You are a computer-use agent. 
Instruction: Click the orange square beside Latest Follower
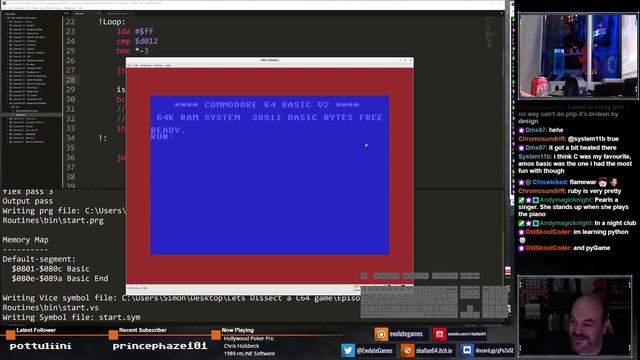pos(11,335)
